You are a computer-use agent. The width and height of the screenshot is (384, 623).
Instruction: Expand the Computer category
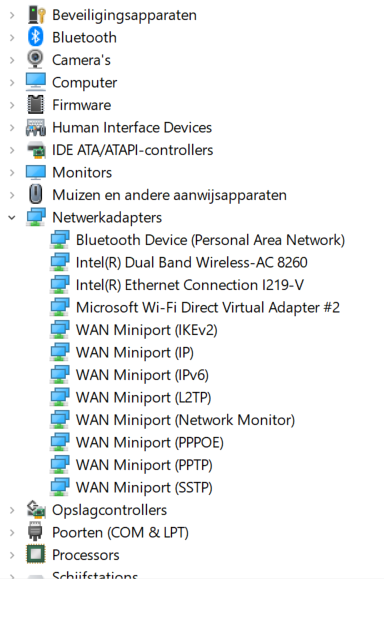(x=12, y=82)
